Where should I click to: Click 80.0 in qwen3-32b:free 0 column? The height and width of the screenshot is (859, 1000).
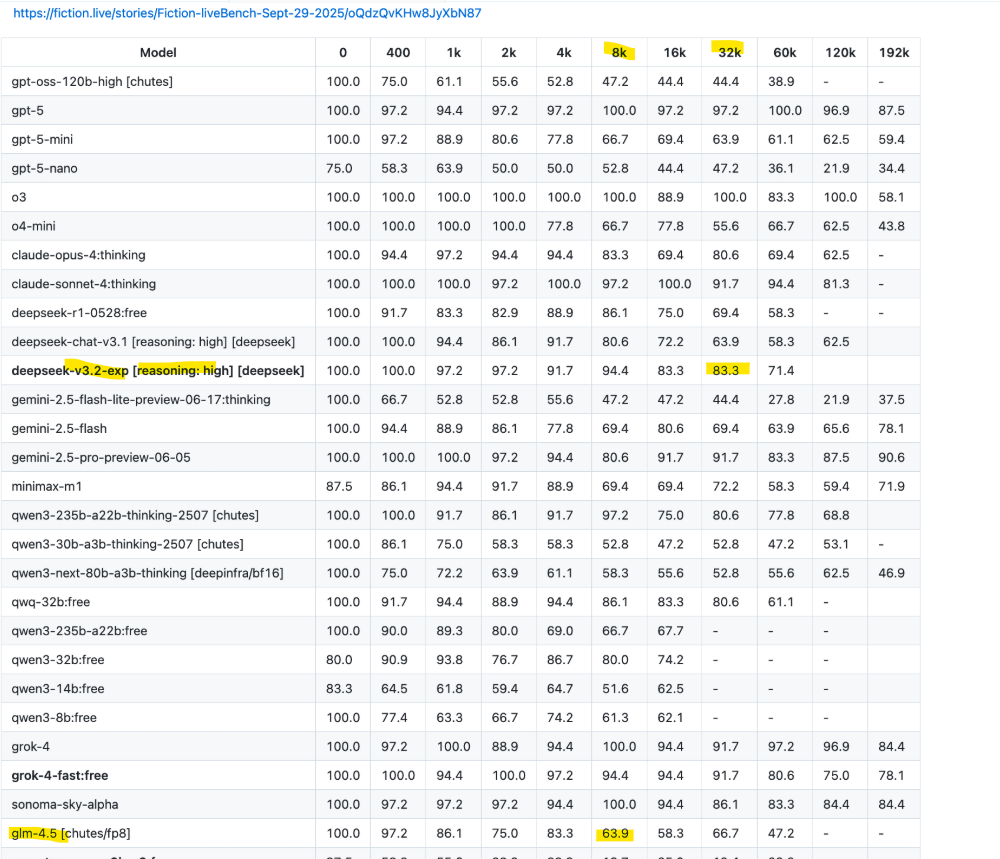coord(339,660)
